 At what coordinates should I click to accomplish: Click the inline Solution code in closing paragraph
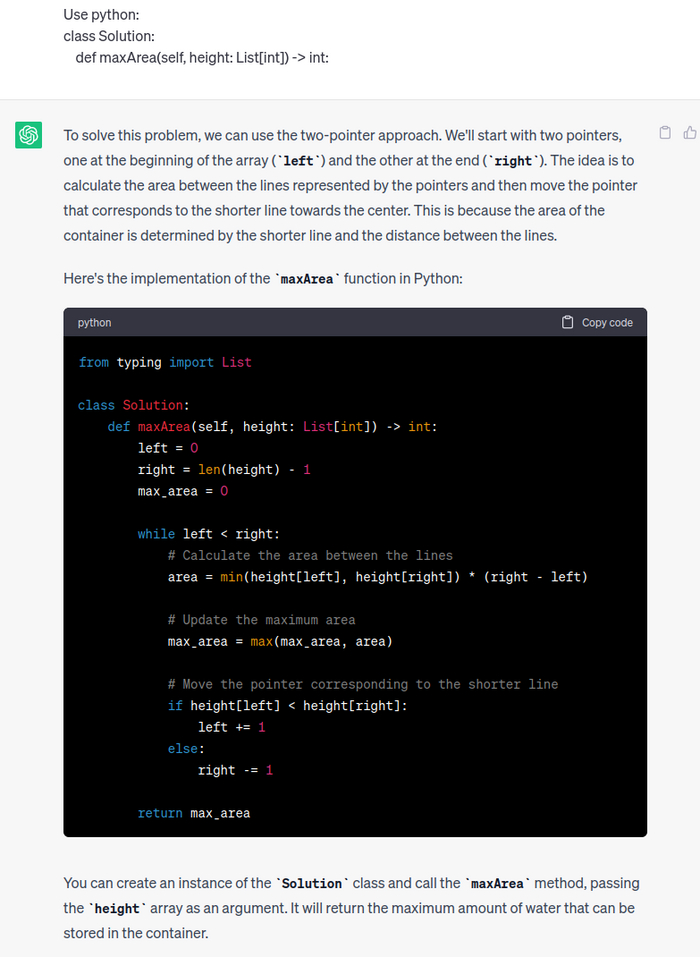pyautogui.click(x=312, y=884)
